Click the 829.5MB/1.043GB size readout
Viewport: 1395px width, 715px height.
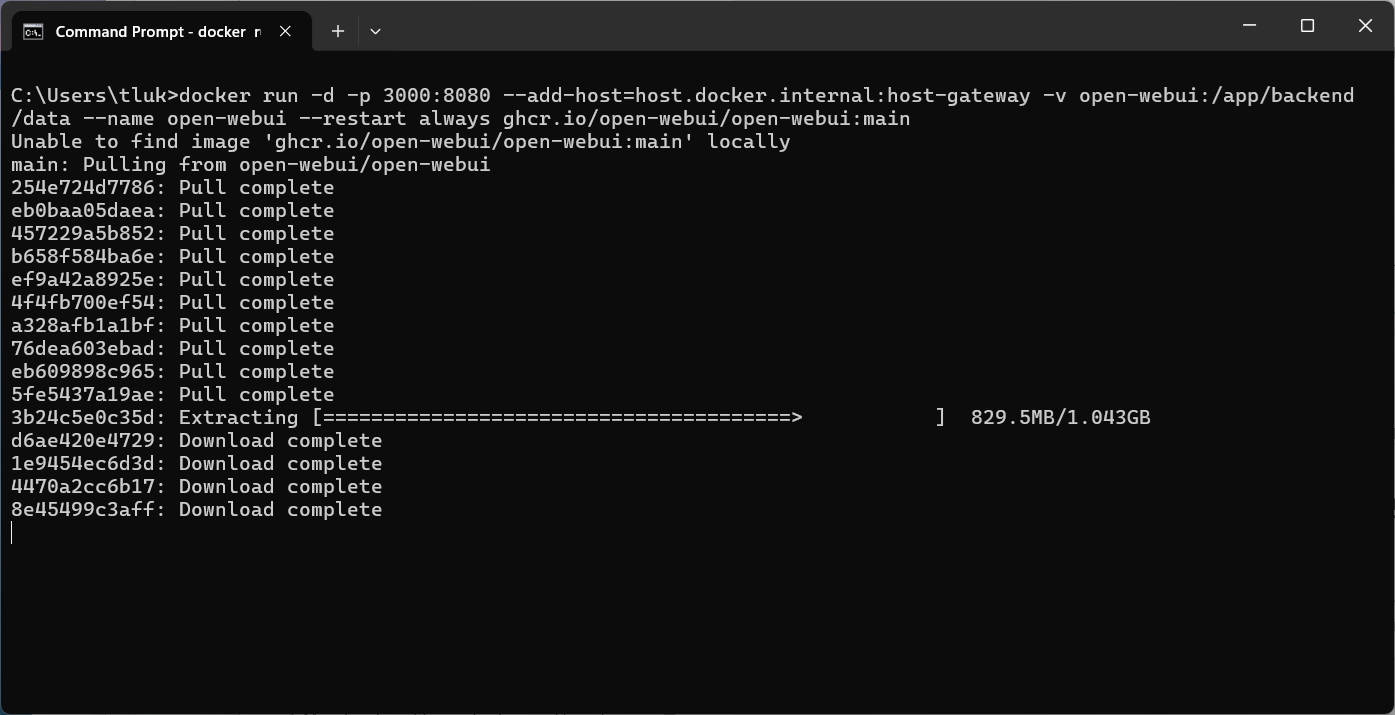(x=1060, y=417)
